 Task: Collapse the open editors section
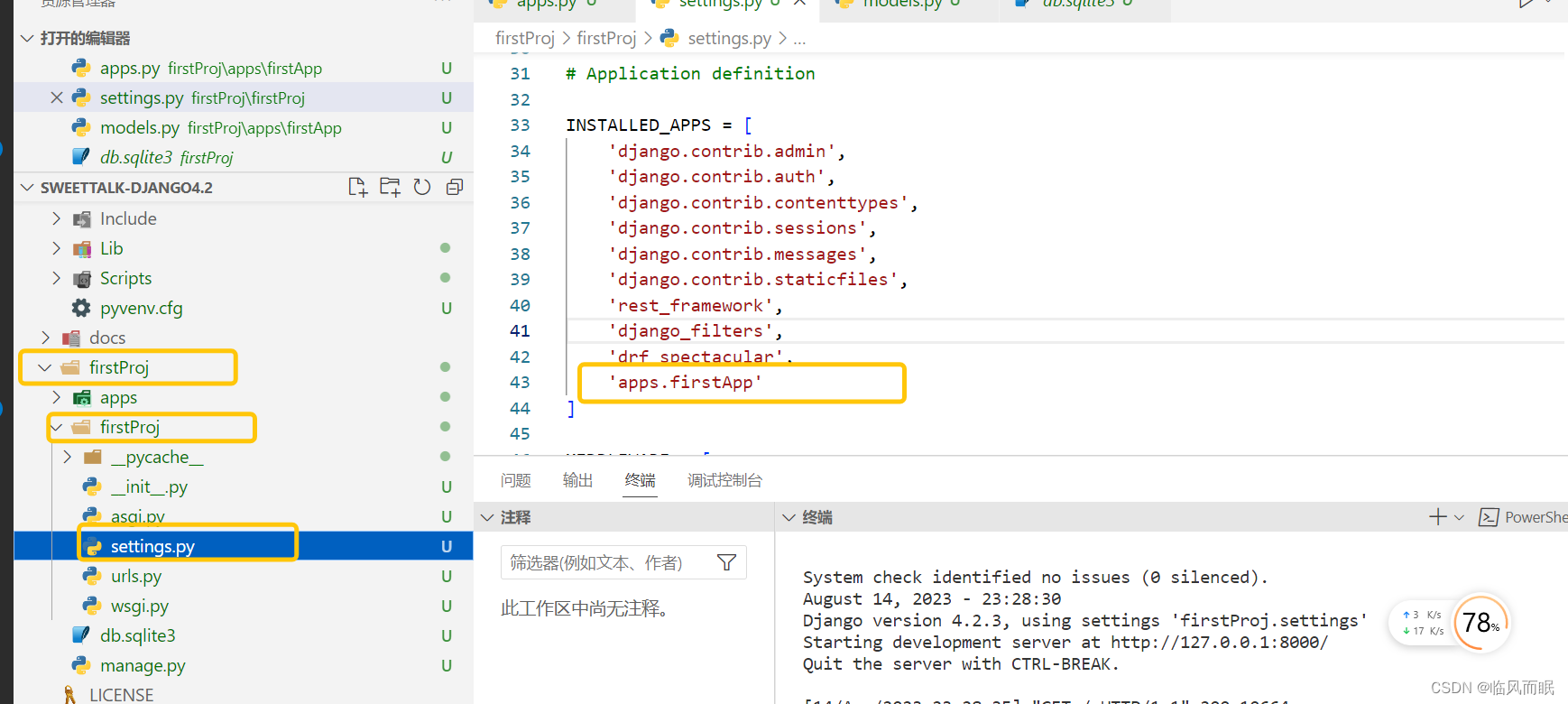pyautogui.click(x=27, y=38)
